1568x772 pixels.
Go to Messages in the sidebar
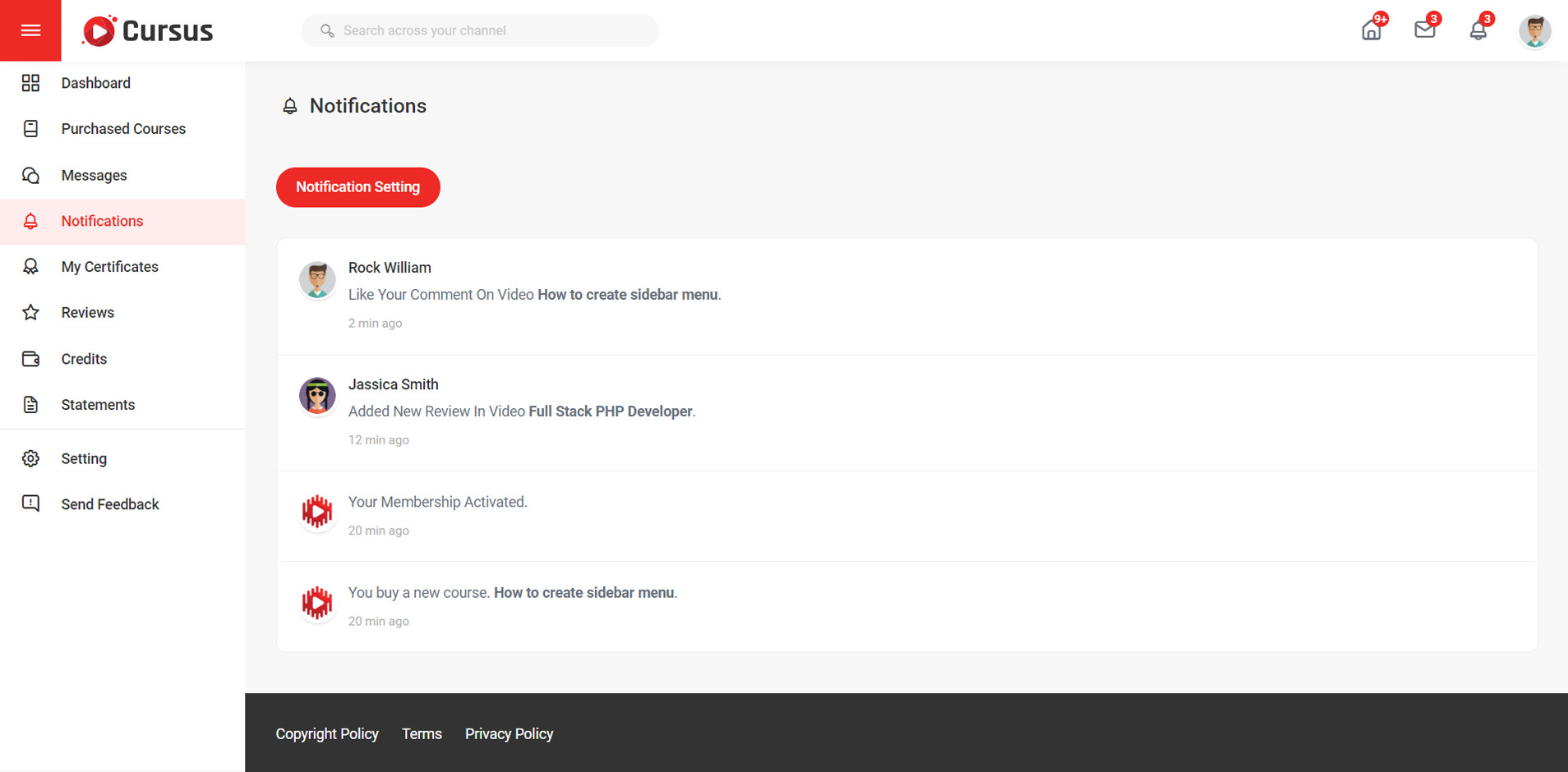(x=94, y=176)
